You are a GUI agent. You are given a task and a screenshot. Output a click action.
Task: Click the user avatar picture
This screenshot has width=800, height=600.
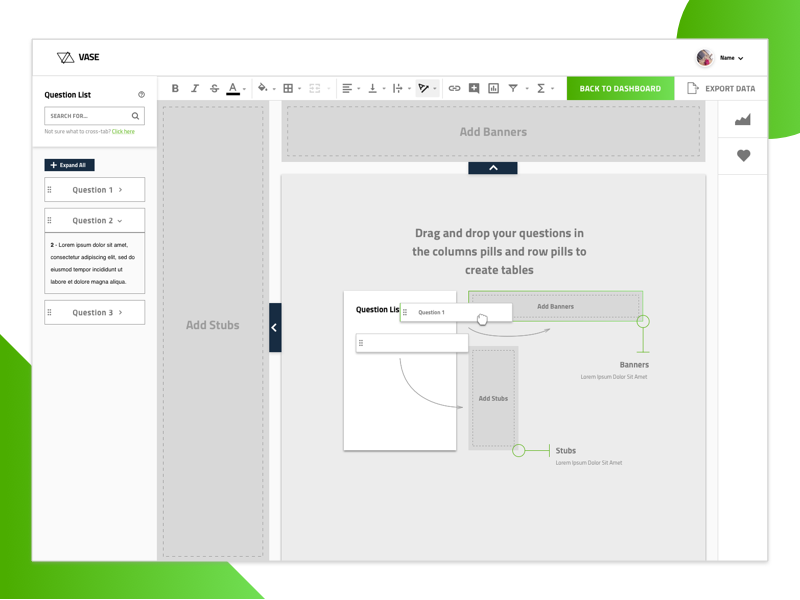pos(705,58)
